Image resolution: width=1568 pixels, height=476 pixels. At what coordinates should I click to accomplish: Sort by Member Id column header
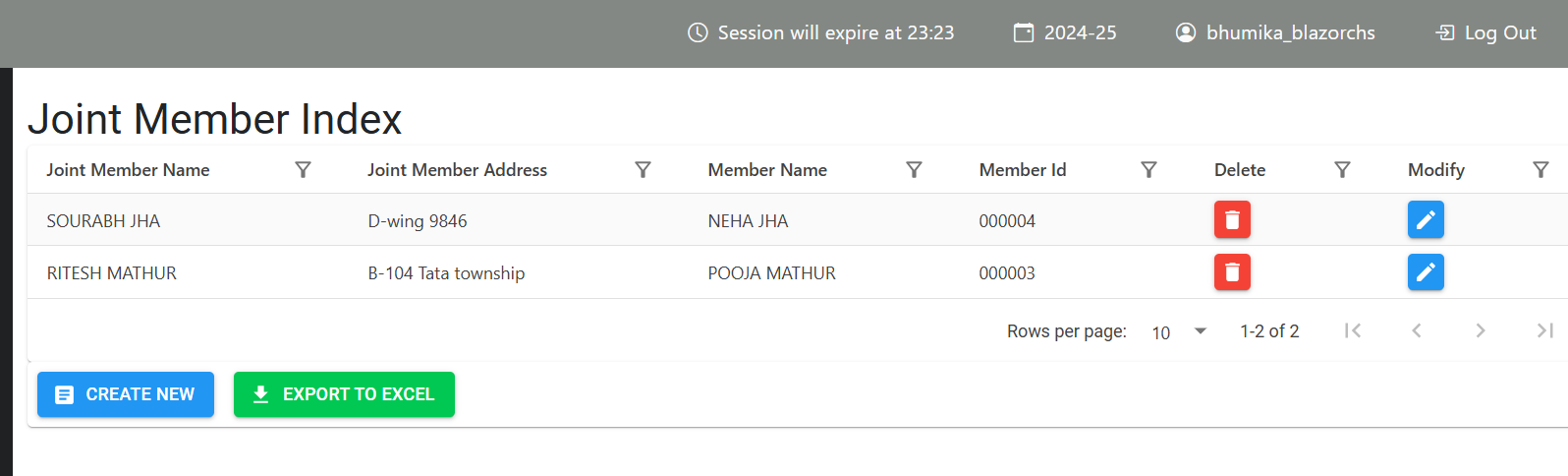pyautogui.click(x=1022, y=170)
